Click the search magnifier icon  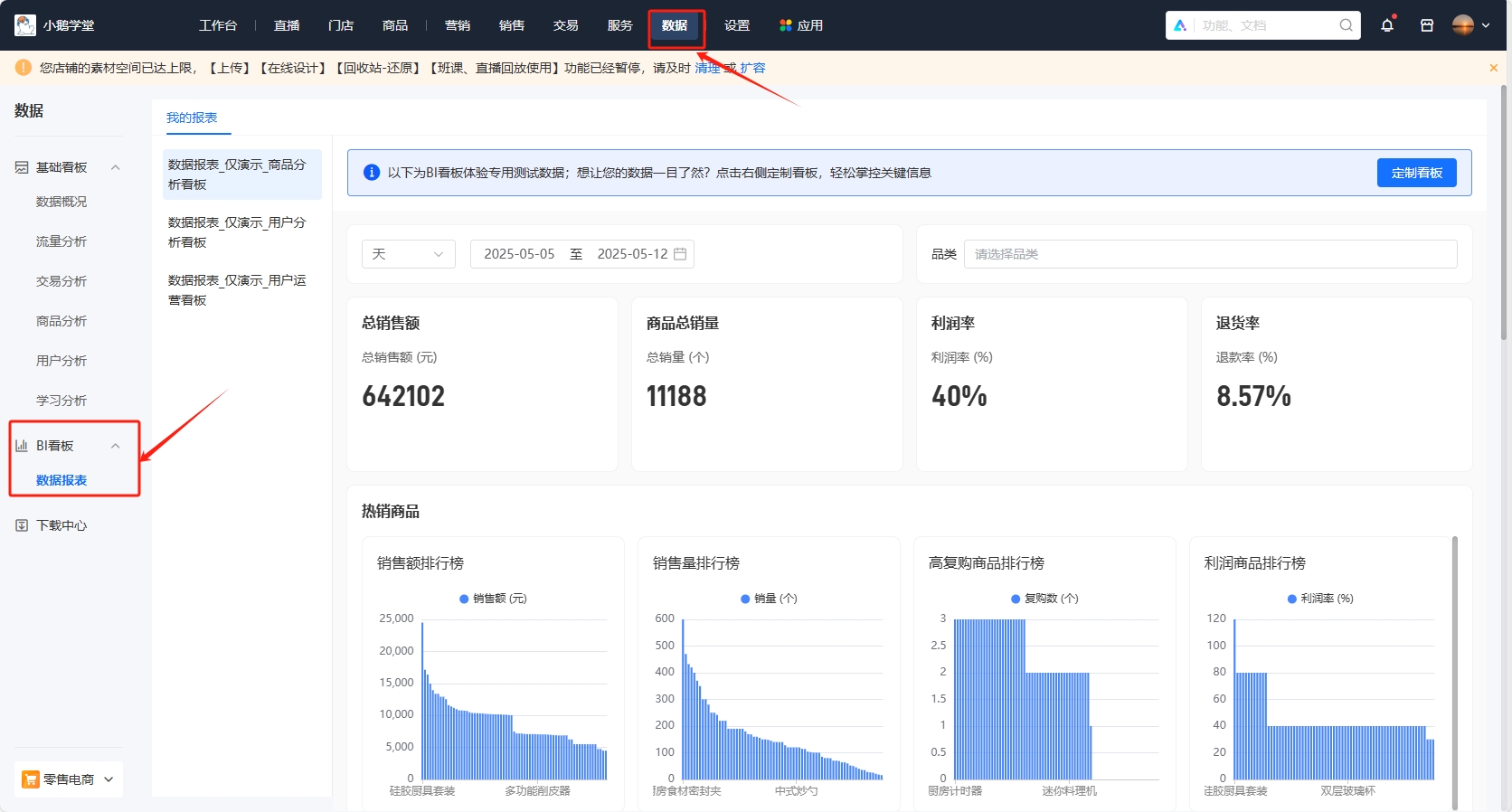pos(1346,25)
